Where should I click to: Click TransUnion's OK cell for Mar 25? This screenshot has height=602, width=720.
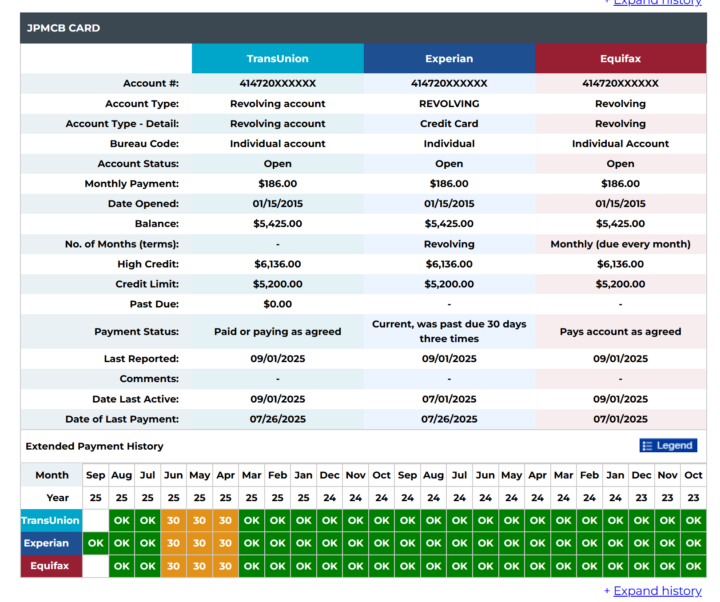tap(252, 520)
